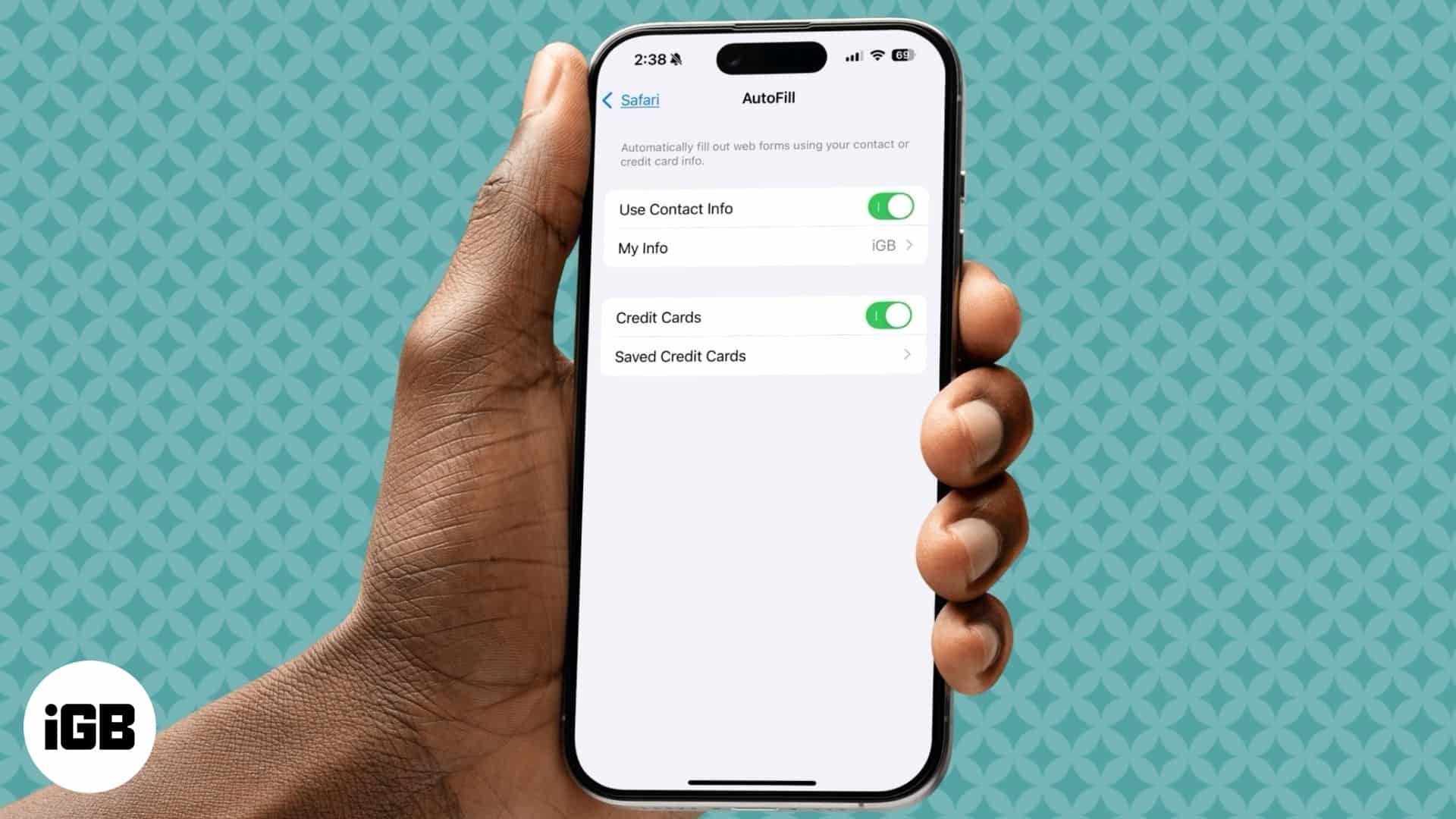Select the AutoFill page title
Screen dimensions: 1456x819
tap(768, 98)
